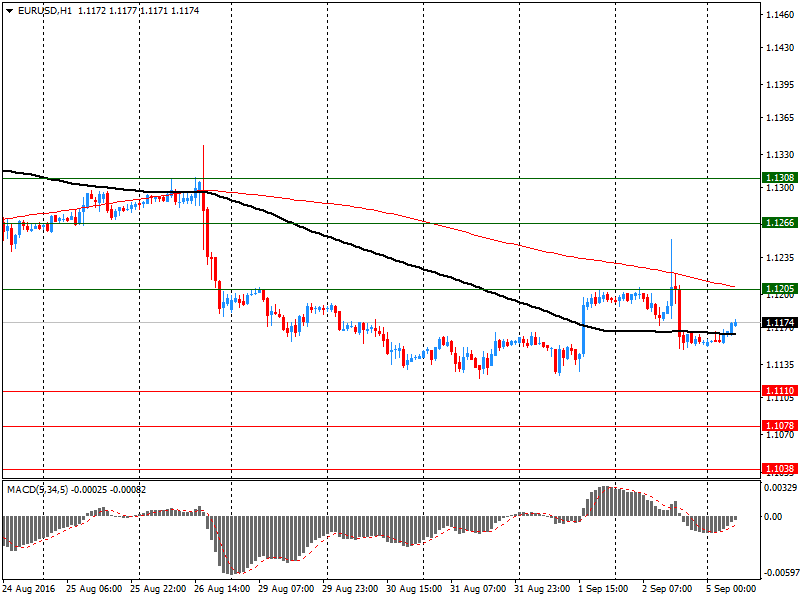
Task: Select the 1.1330 price scale value
Action: [780, 155]
